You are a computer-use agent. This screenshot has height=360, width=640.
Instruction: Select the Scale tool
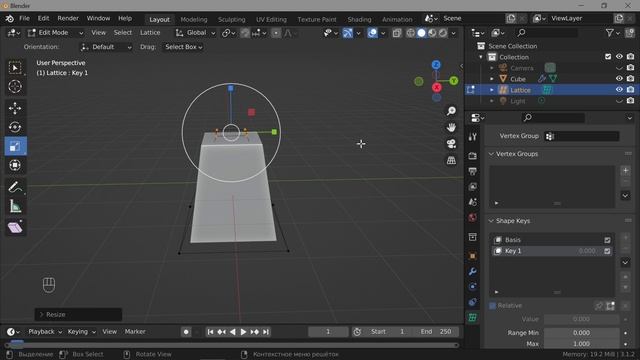coord(15,146)
